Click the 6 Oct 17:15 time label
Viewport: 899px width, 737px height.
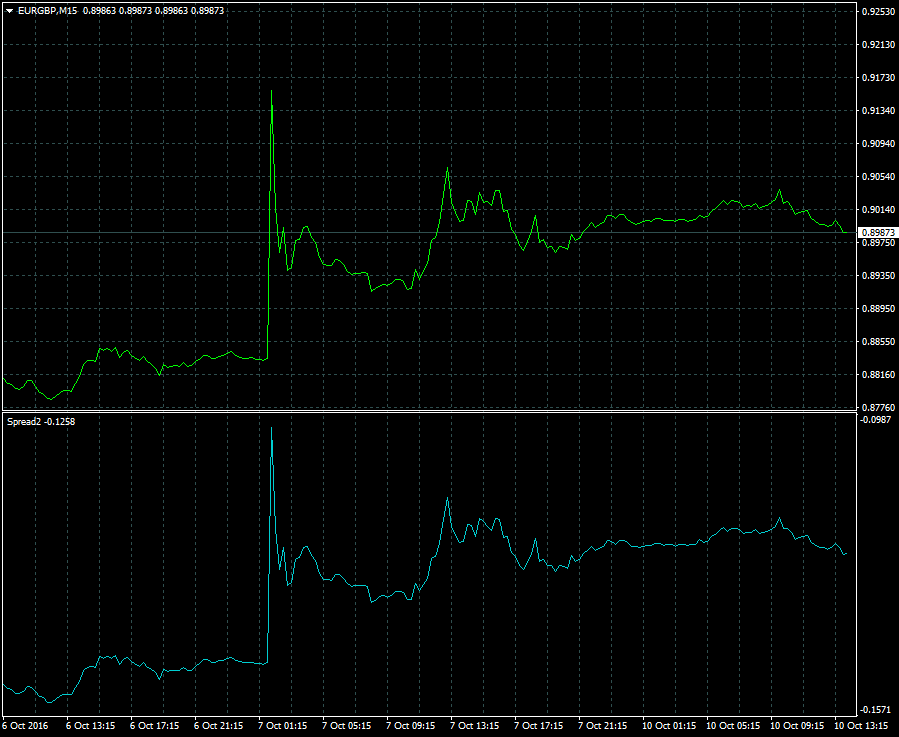155,726
